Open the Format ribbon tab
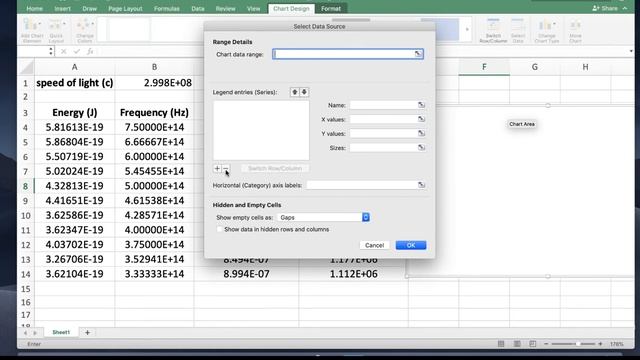This screenshot has width=640, height=360. [x=331, y=9]
